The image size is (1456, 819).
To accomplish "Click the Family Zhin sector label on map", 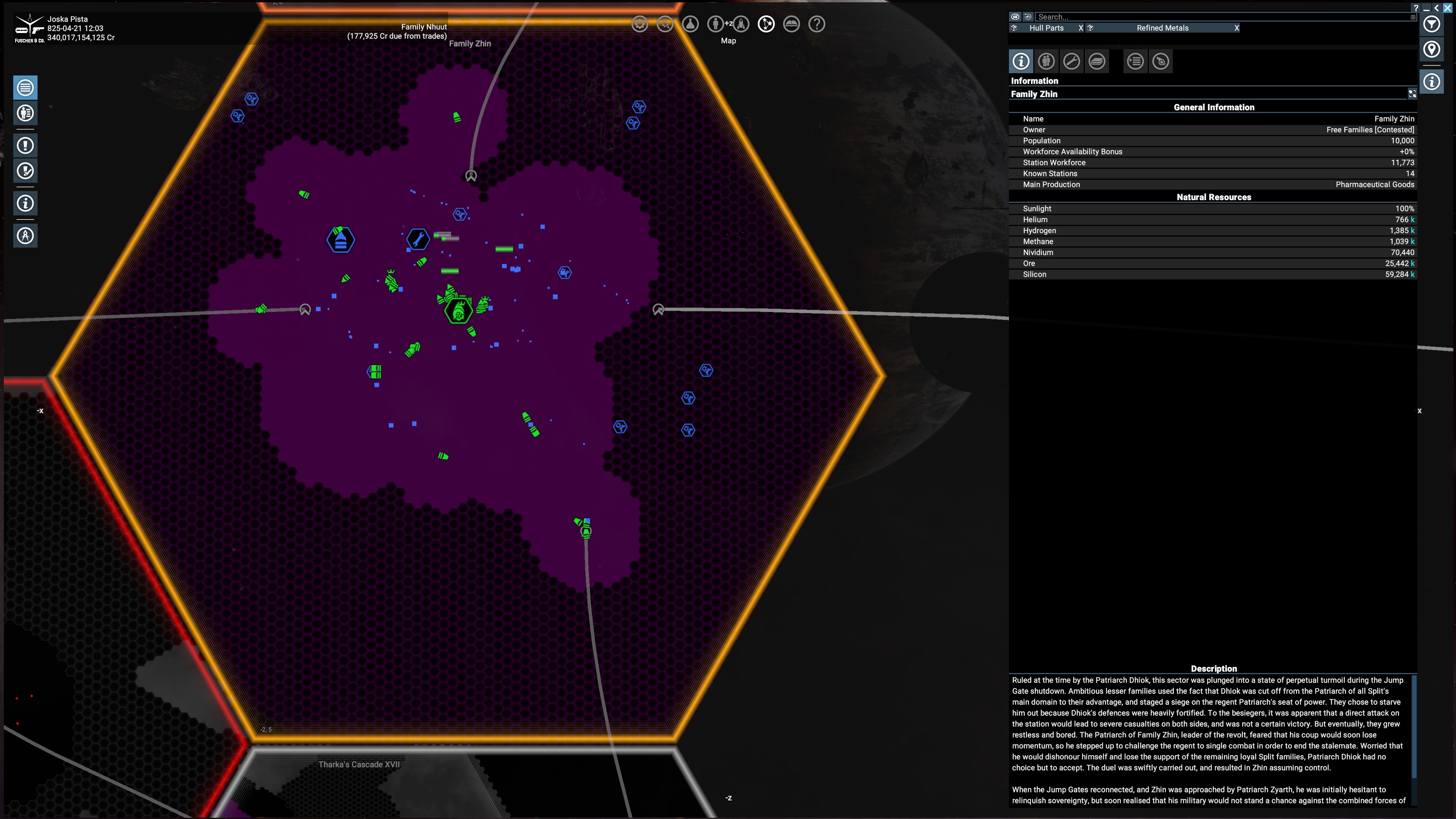I will [x=470, y=44].
